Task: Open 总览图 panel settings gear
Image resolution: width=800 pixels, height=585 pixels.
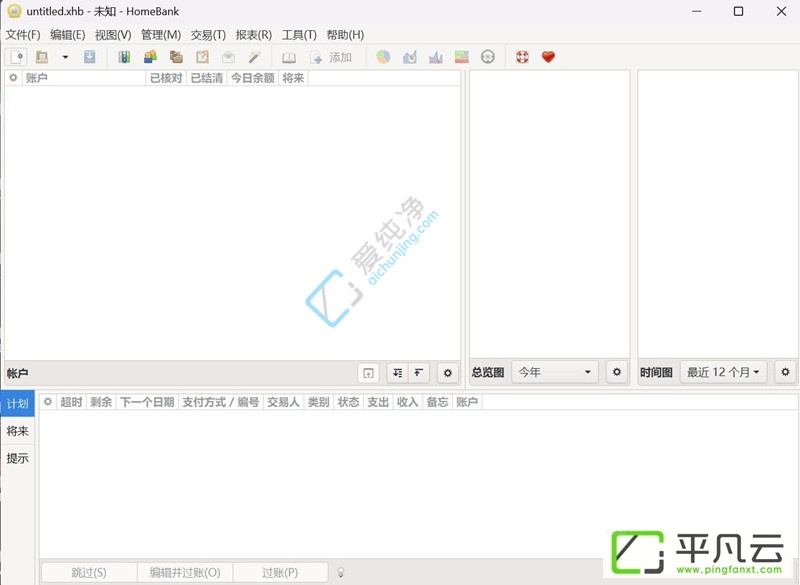Action: 617,372
